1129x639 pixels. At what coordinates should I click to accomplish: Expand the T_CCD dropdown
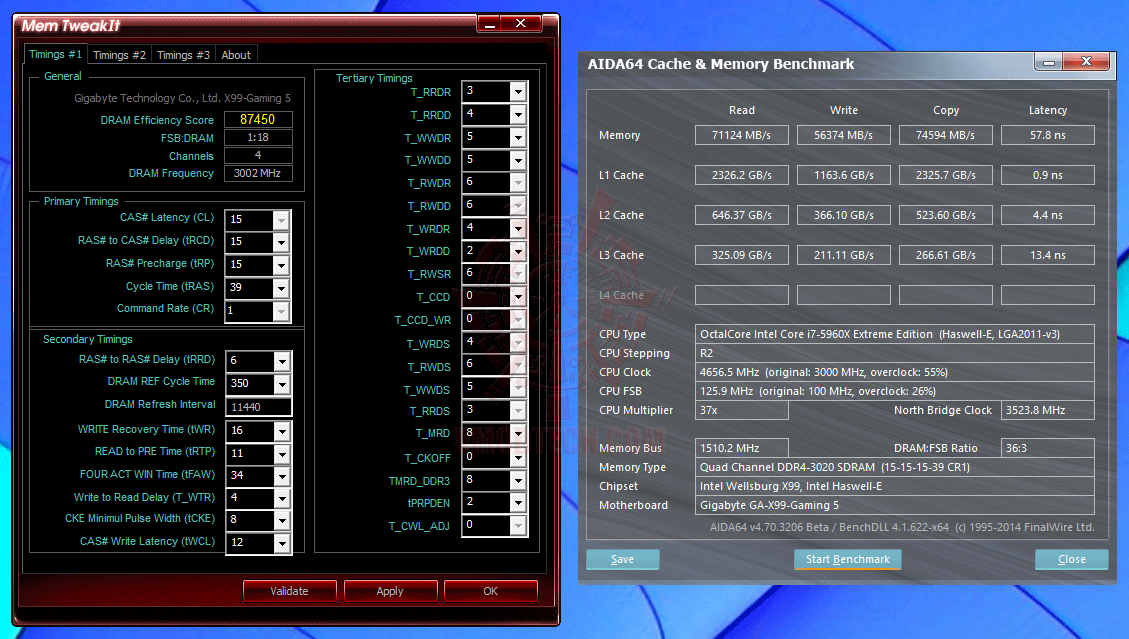point(518,297)
